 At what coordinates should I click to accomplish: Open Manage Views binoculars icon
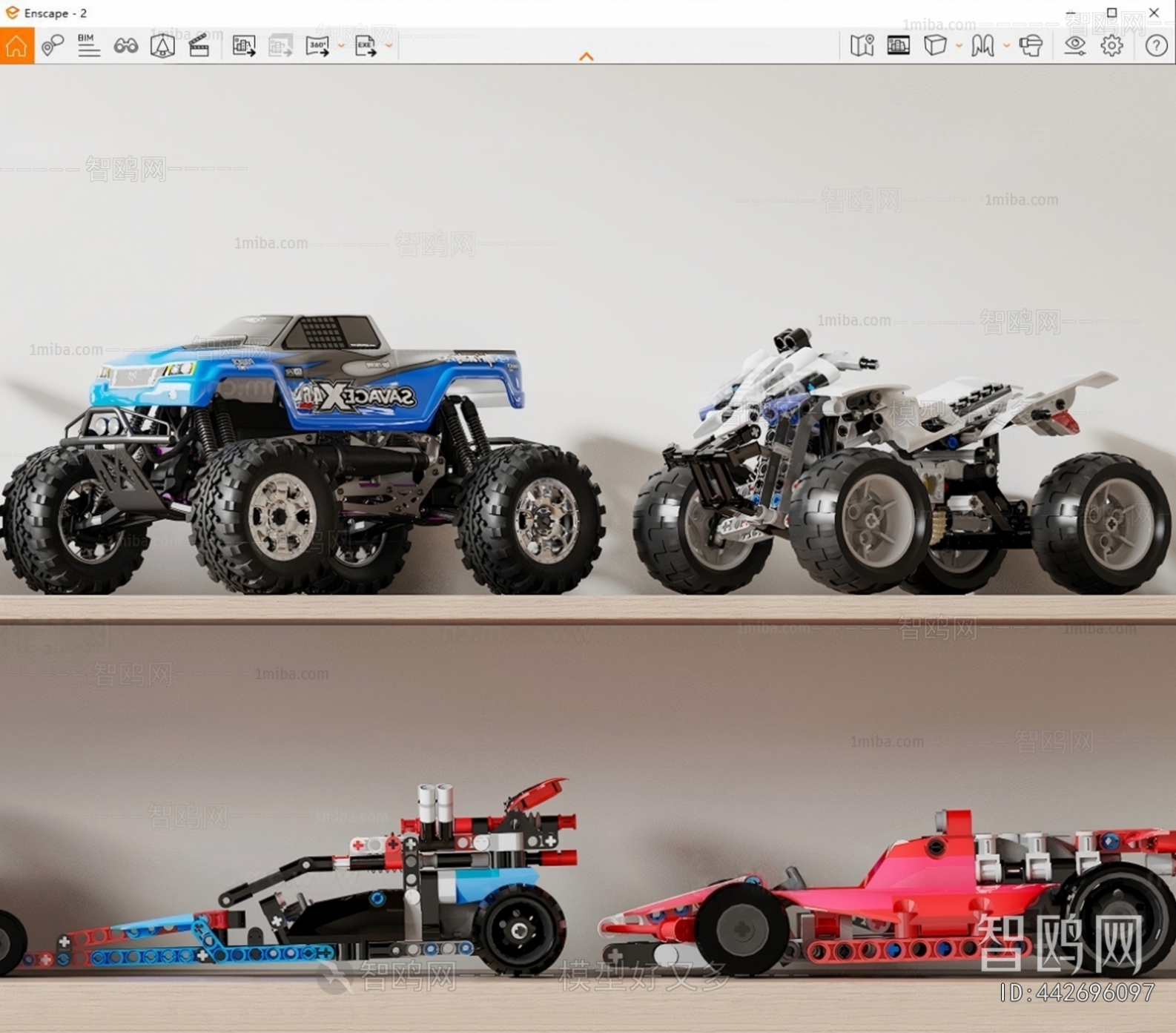(125, 46)
